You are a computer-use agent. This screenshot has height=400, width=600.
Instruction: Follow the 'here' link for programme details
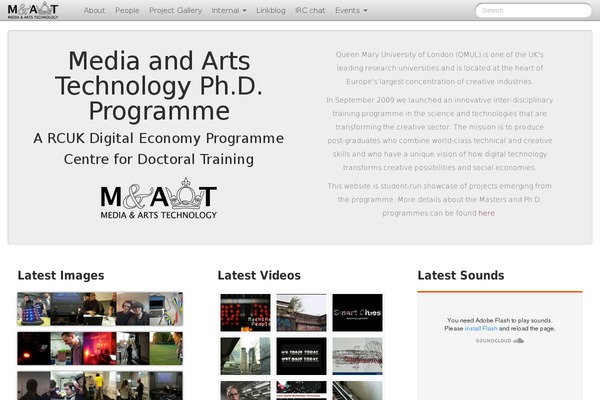(486, 213)
